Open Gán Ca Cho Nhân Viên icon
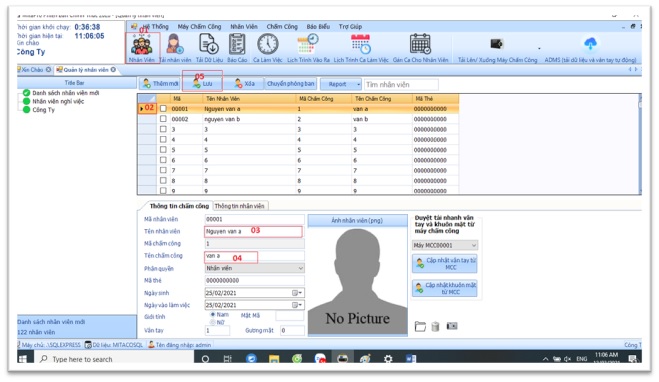The height and width of the screenshot is (382, 659). 420,48
